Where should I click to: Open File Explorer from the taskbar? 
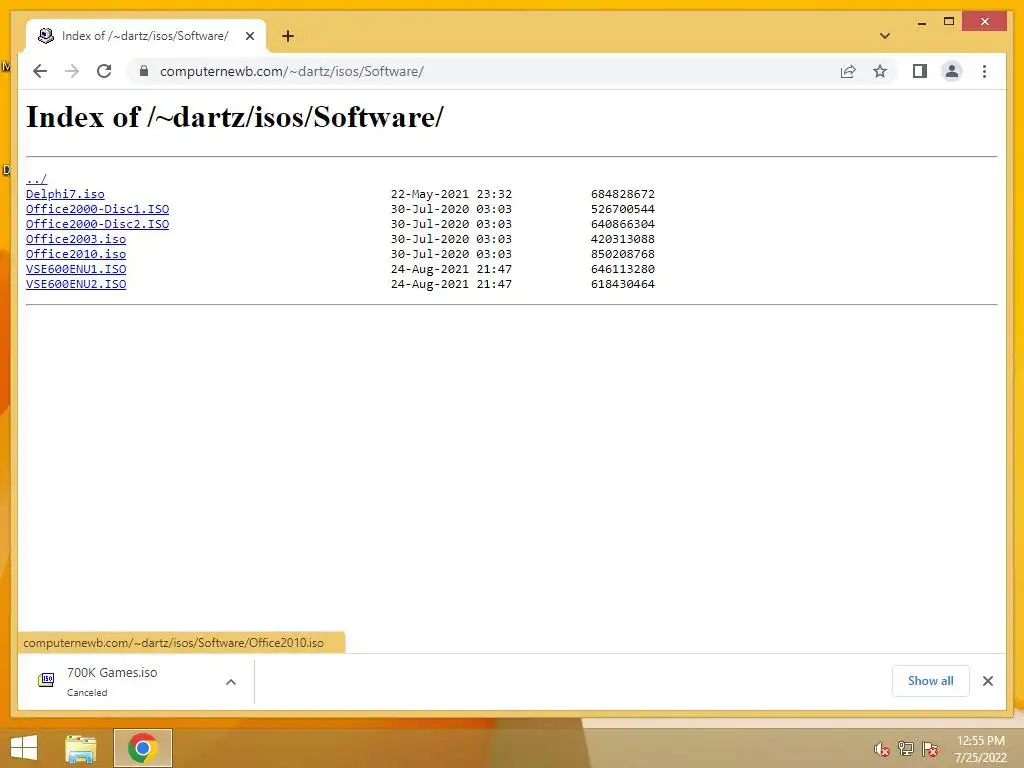(x=81, y=748)
